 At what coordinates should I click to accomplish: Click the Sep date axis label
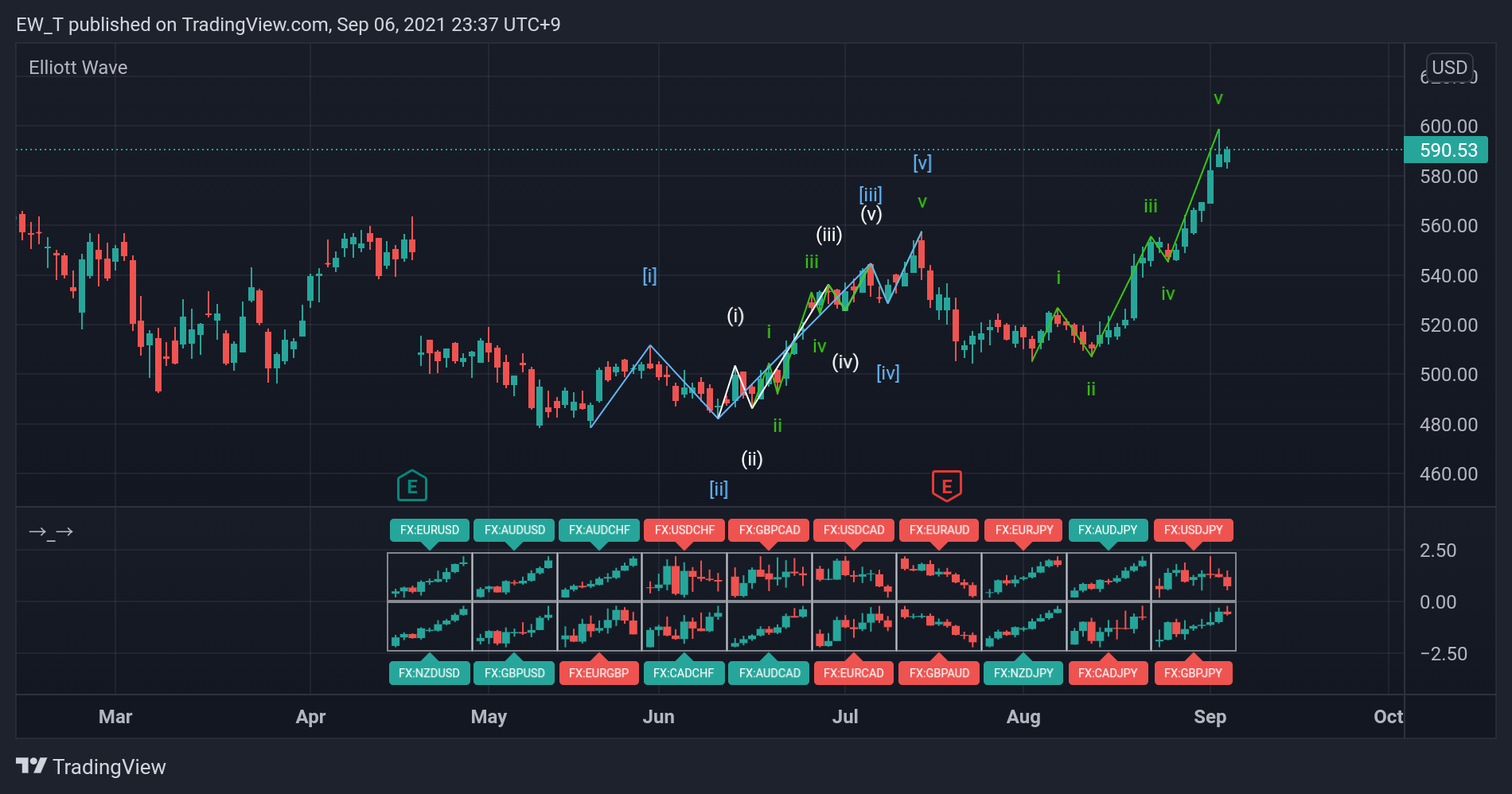tap(1210, 717)
